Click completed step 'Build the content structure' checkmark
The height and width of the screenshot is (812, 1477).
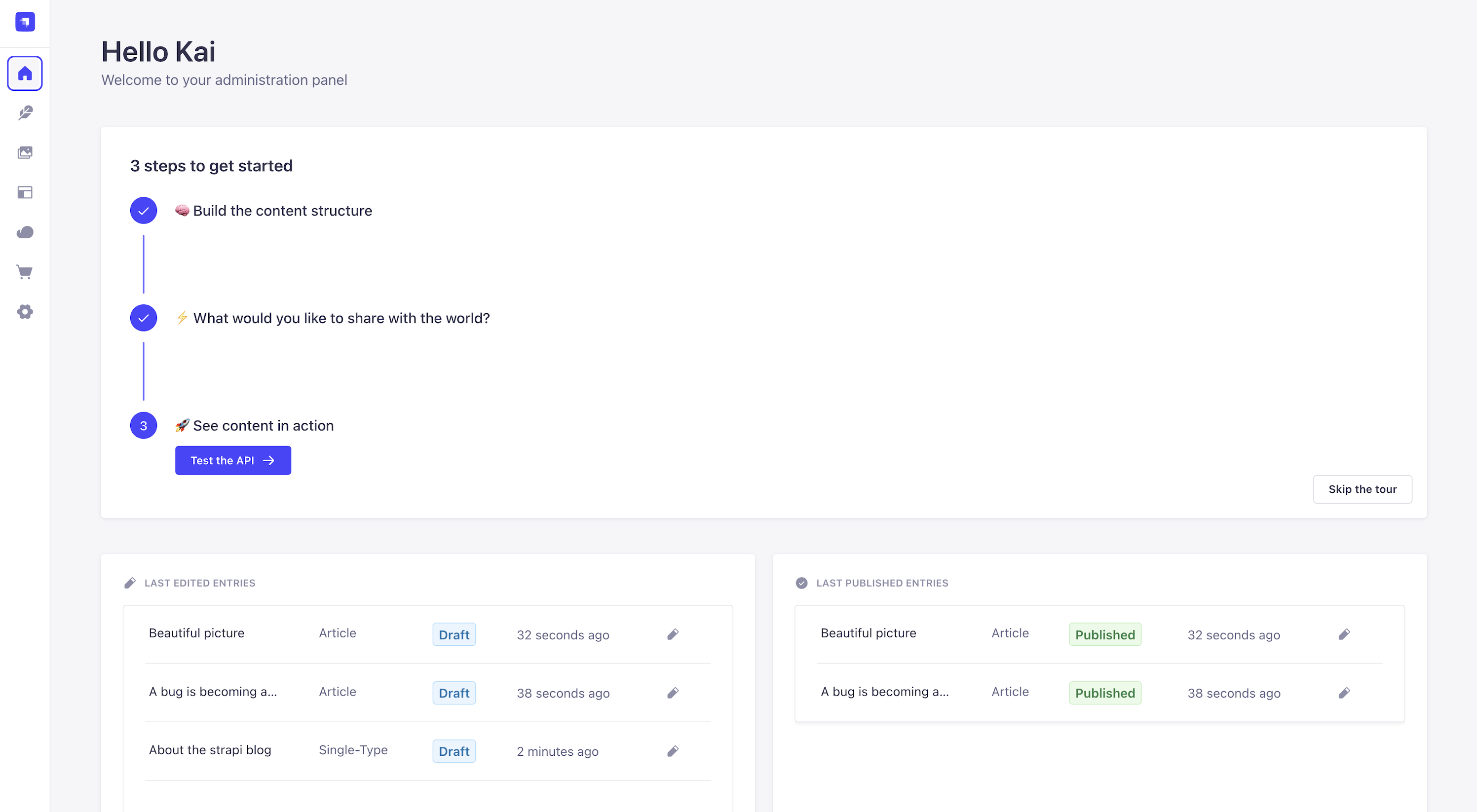(143, 211)
